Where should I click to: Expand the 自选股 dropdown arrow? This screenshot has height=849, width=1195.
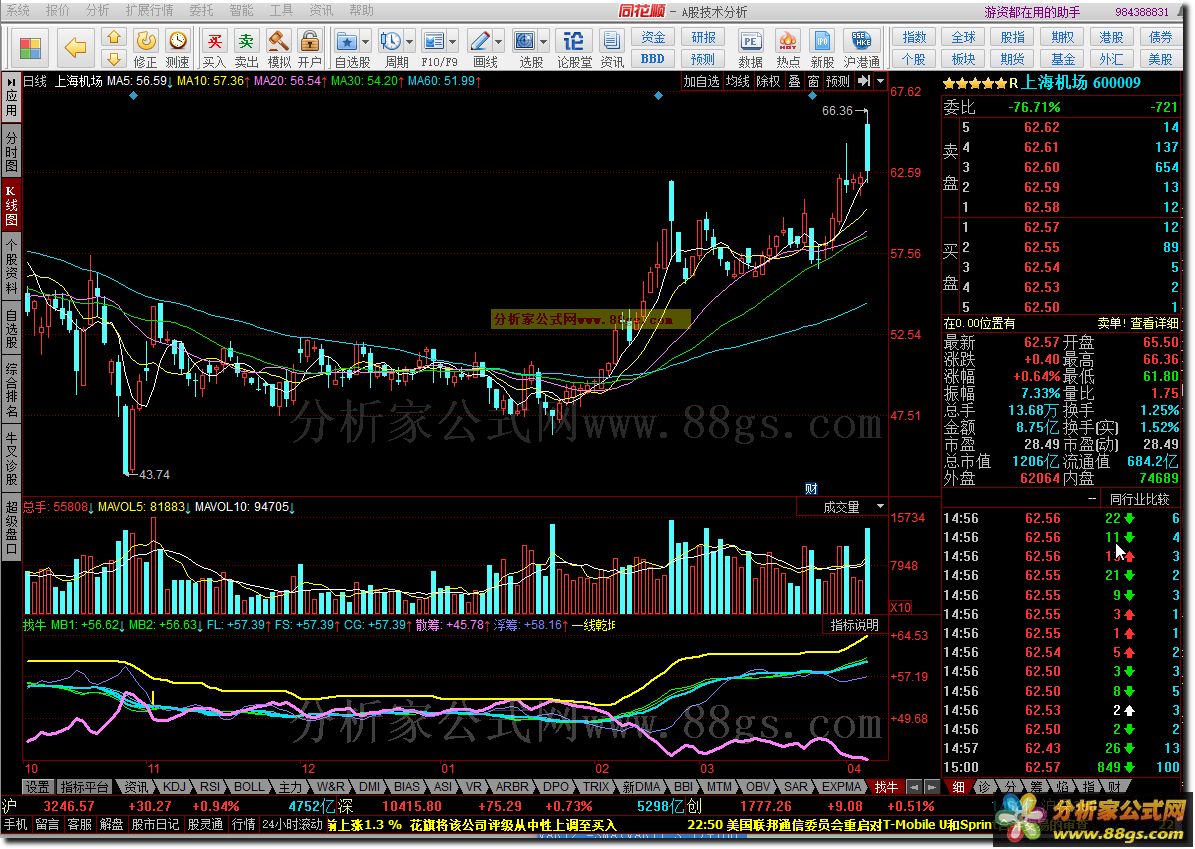click(x=365, y=41)
